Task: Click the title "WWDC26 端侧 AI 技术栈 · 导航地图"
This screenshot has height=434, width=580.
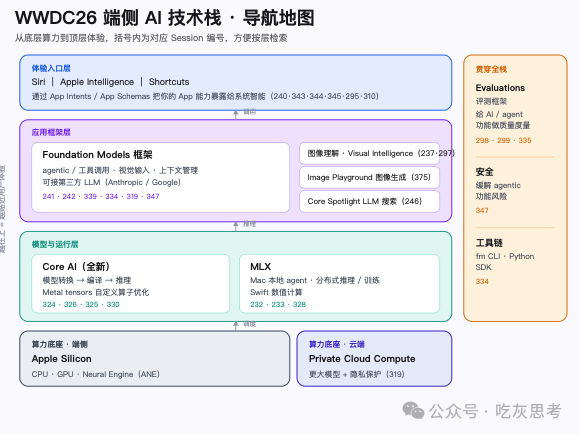Action: point(165,18)
